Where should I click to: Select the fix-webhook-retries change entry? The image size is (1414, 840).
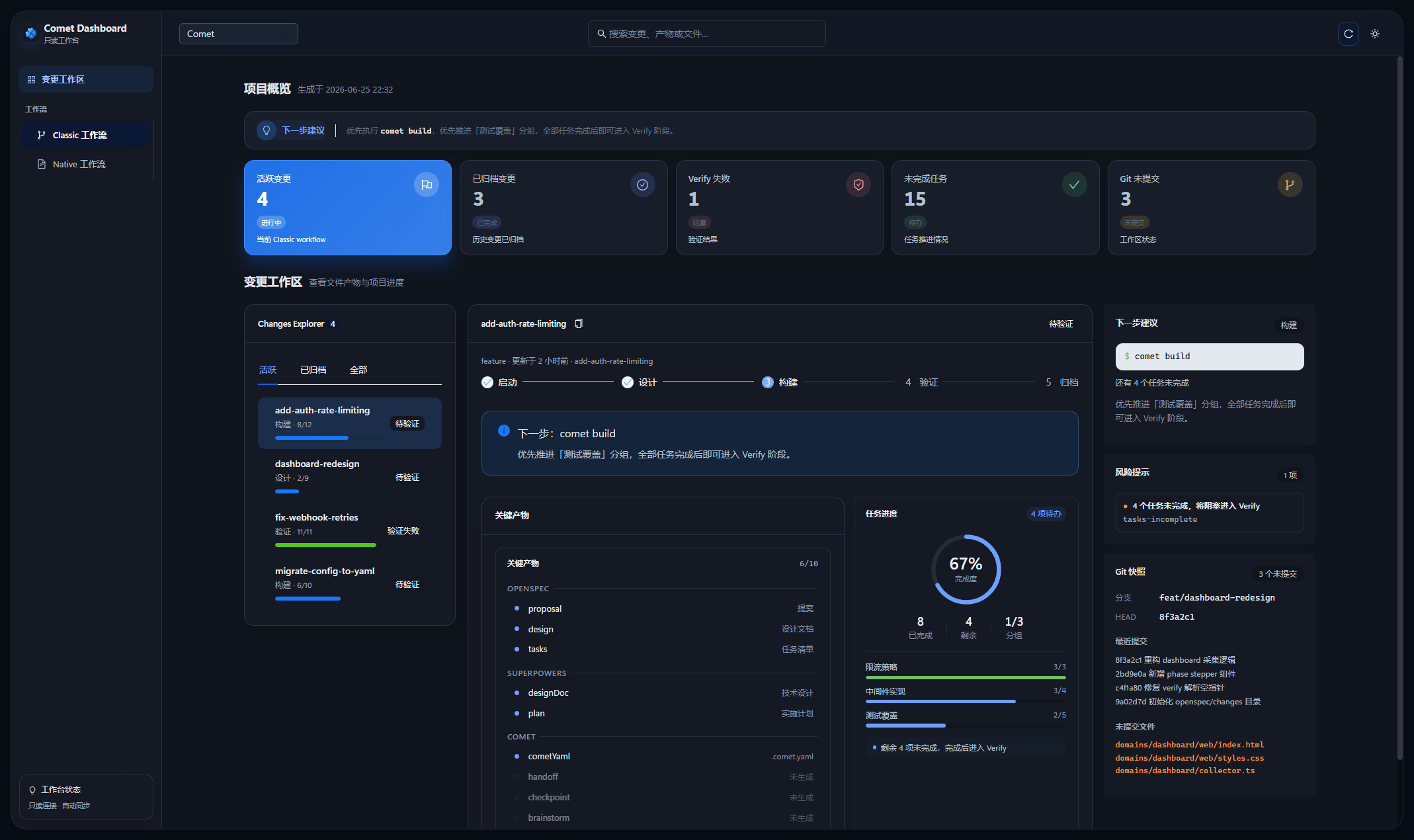[349, 530]
